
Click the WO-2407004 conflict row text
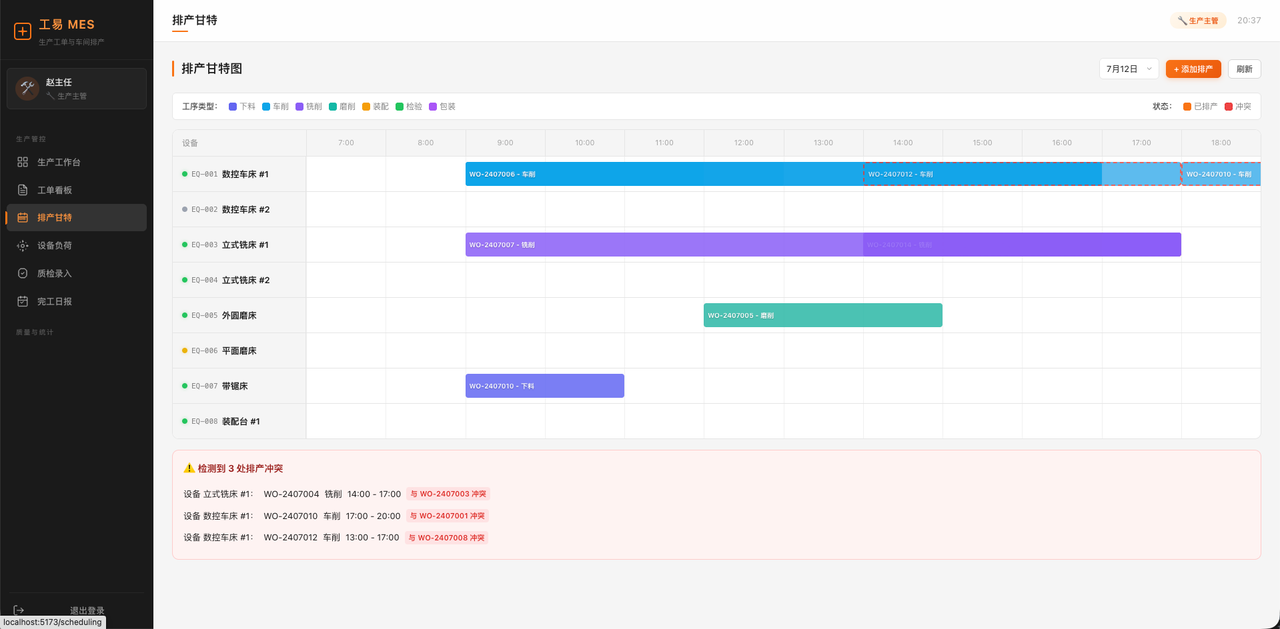pyautogui.click(x=291, y=494)
